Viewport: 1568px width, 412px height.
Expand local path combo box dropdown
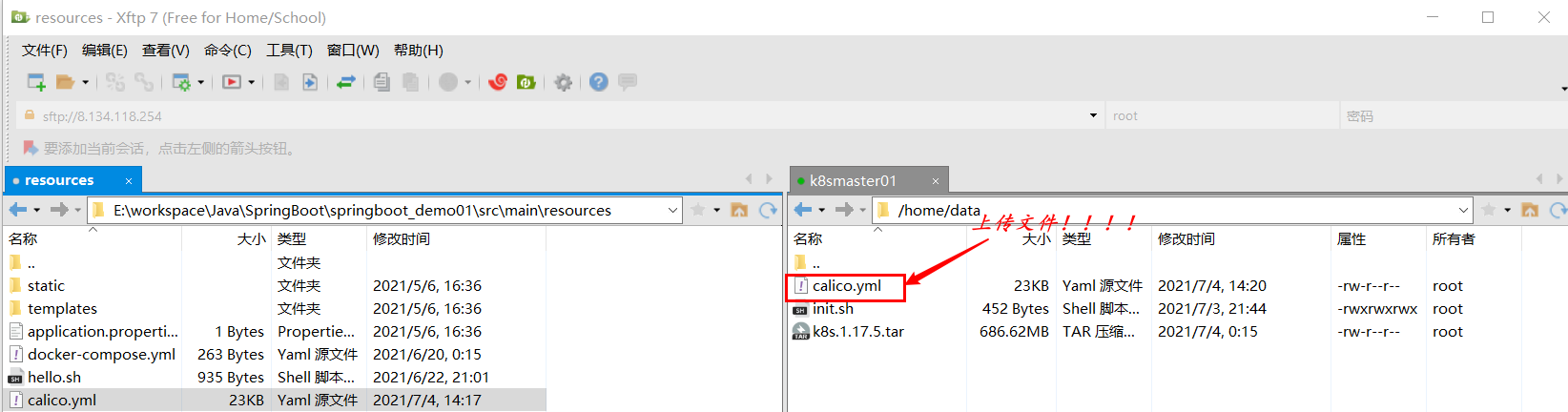tap(672, 210)
